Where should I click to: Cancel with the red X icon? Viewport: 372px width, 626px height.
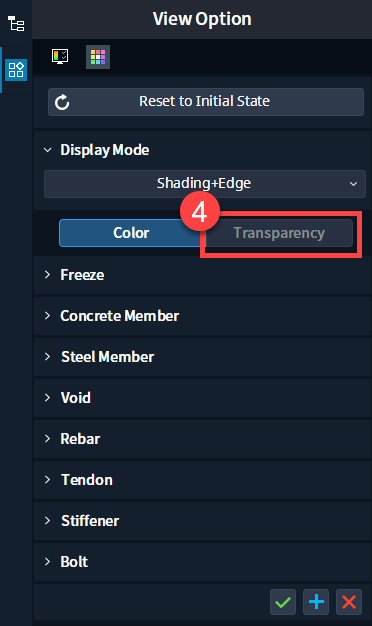349,602
